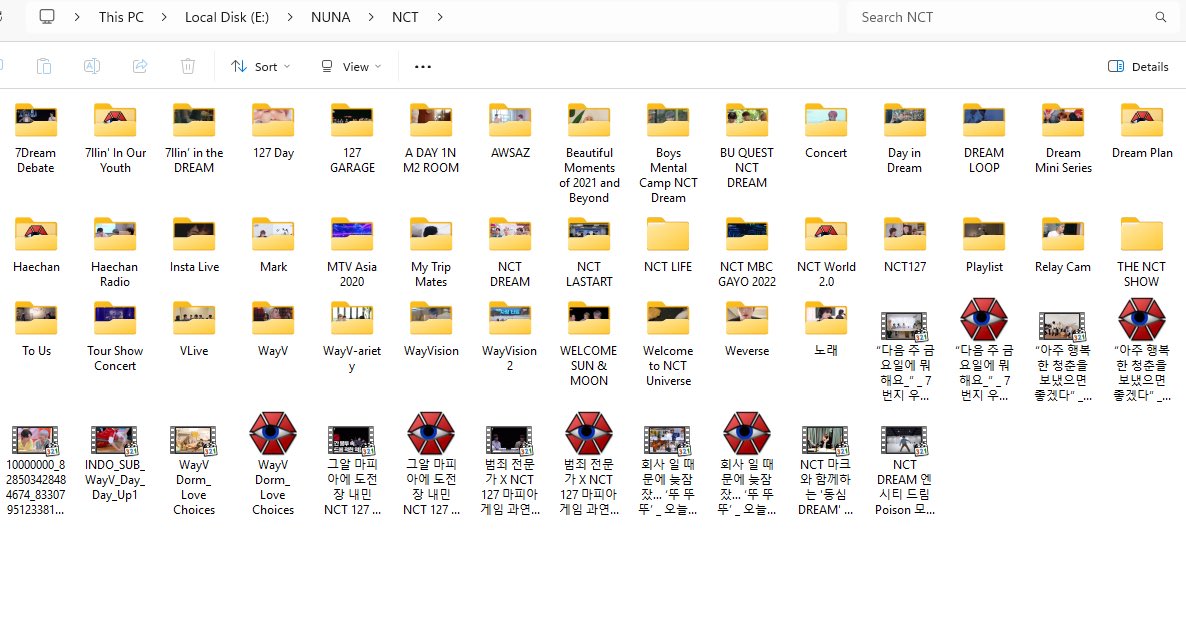Click the rename icon in toolbar
This screenshot has width=1186, height=634.
[92, 67]
